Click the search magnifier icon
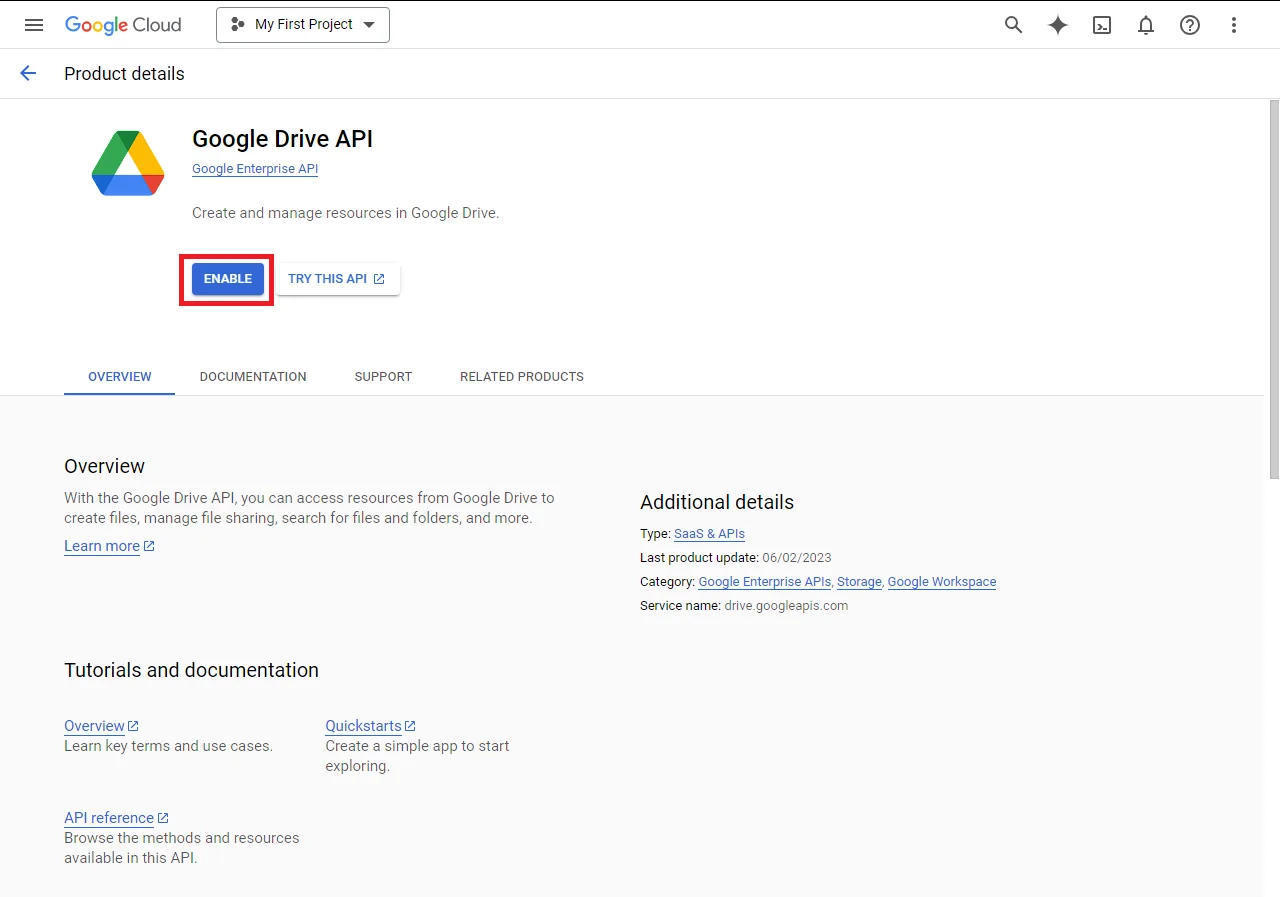Screen dimensions: 1280x897 coord(1014,25)
